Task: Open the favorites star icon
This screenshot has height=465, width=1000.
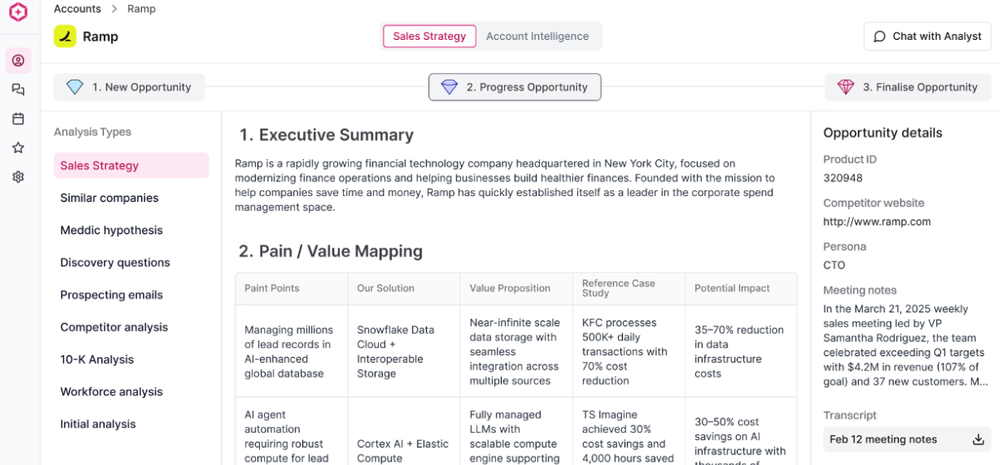Action: 18,148
